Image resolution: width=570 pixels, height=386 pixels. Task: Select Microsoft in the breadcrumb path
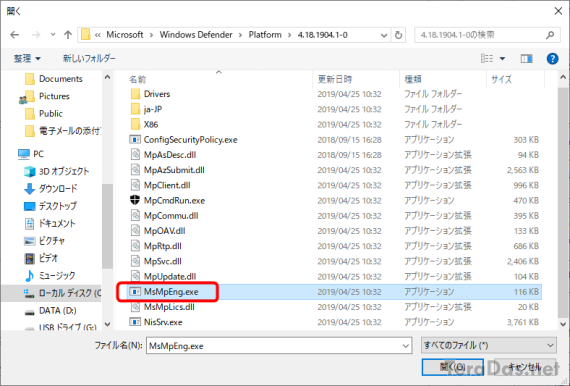point(125,35)
